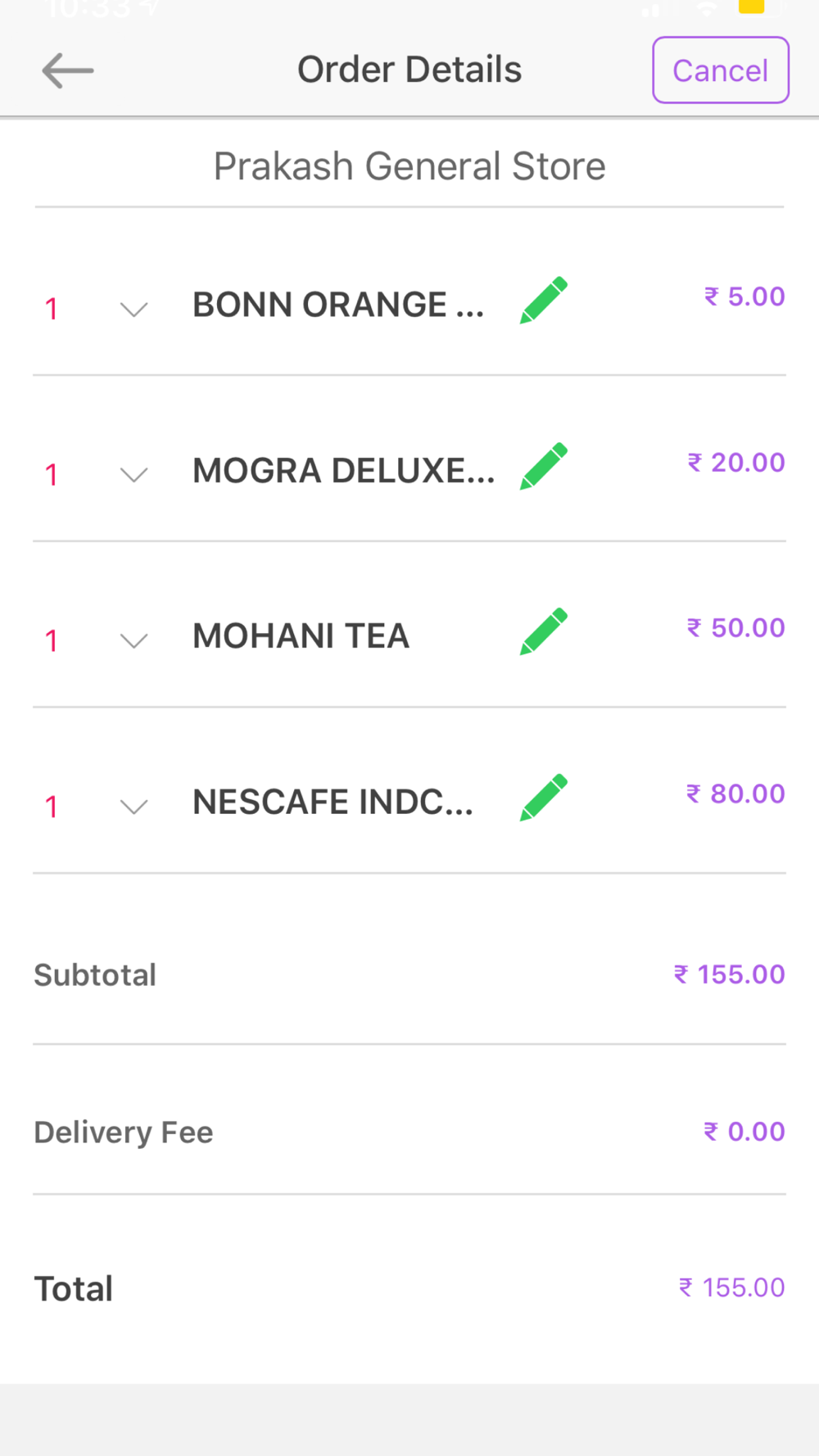This screenshot has width=819, height=1456.
Task: Click pencil icon next to MOGRA DELUXE
Action: tap(543, 466)
